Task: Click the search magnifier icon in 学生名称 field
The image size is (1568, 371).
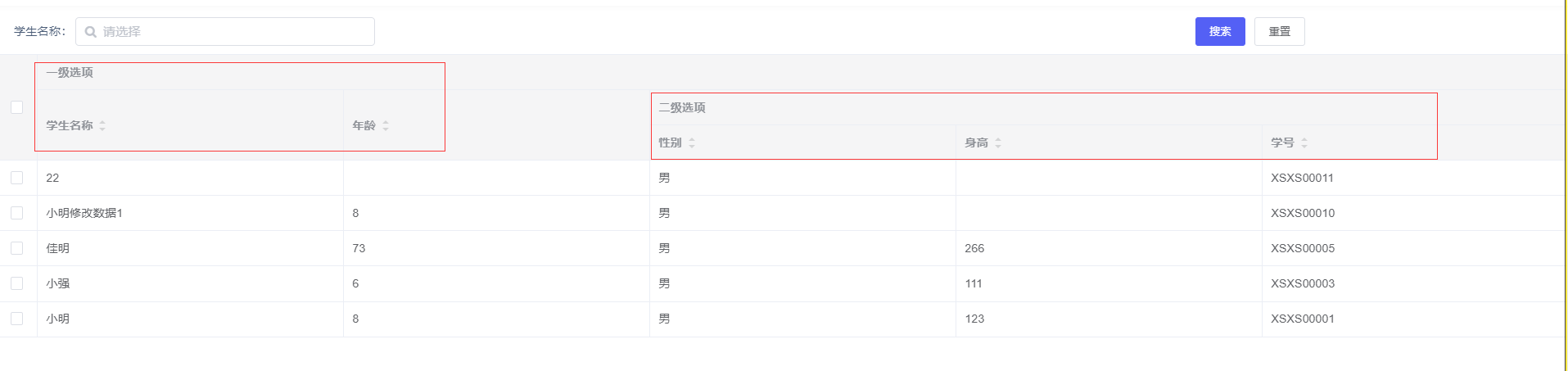Action: pyautogui.click(x=91, y=32)
